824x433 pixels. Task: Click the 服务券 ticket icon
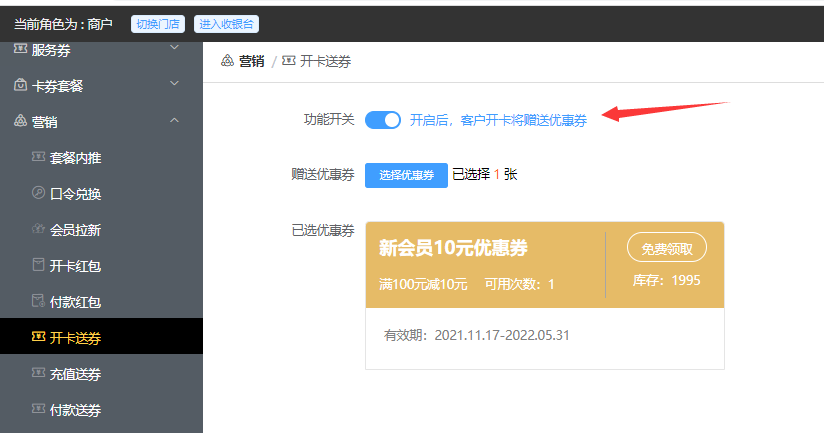[20, 49]
